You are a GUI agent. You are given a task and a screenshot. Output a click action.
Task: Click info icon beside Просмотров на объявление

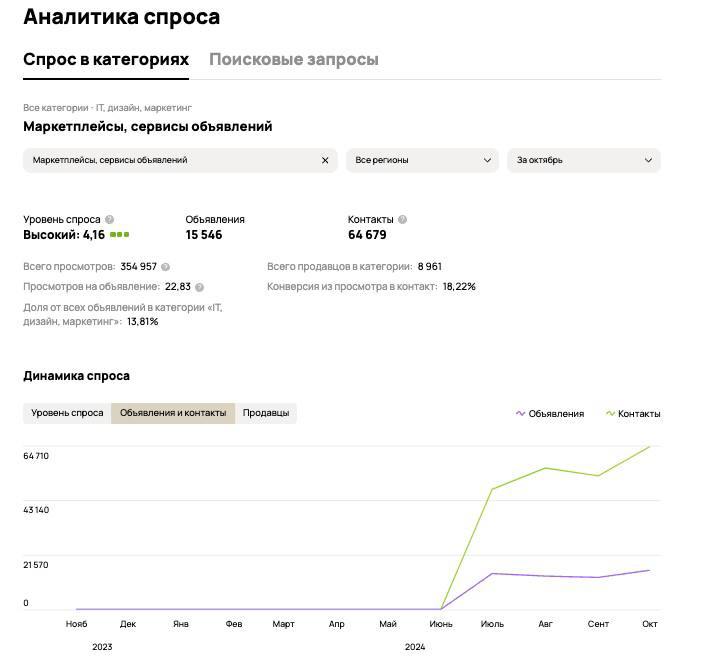pos(200,287)
